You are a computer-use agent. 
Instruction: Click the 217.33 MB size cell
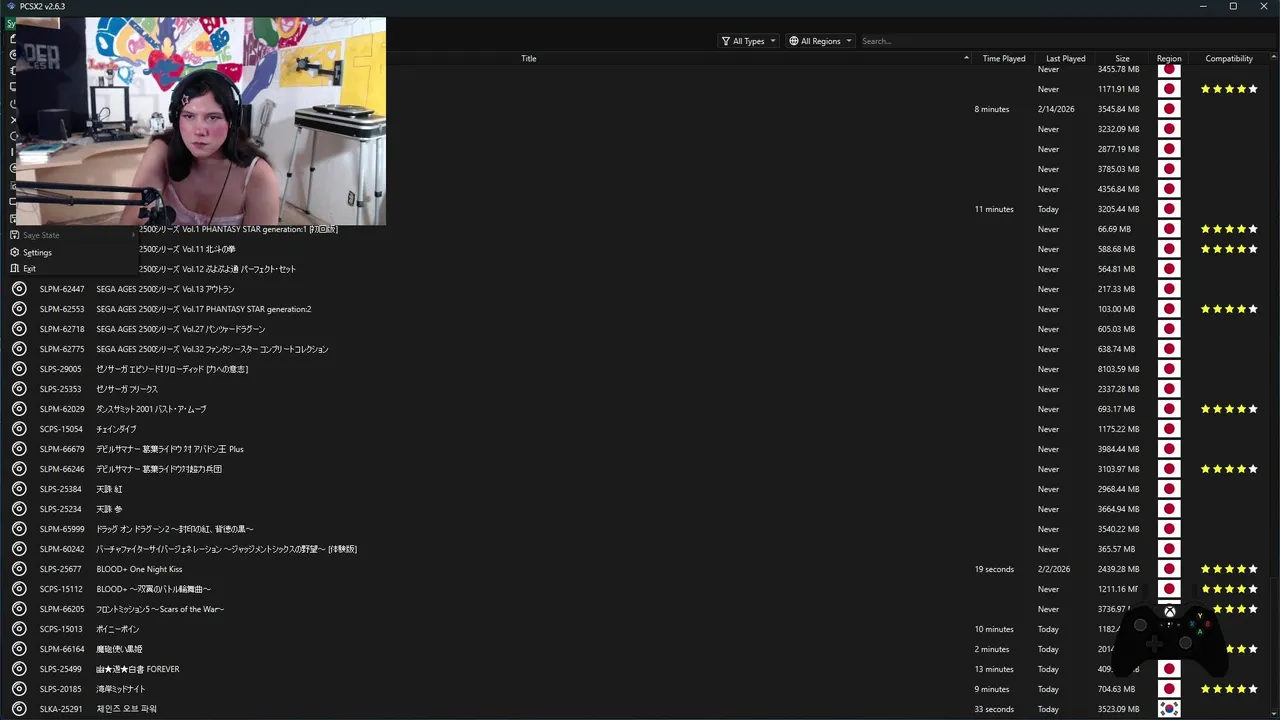(1116, 289)
